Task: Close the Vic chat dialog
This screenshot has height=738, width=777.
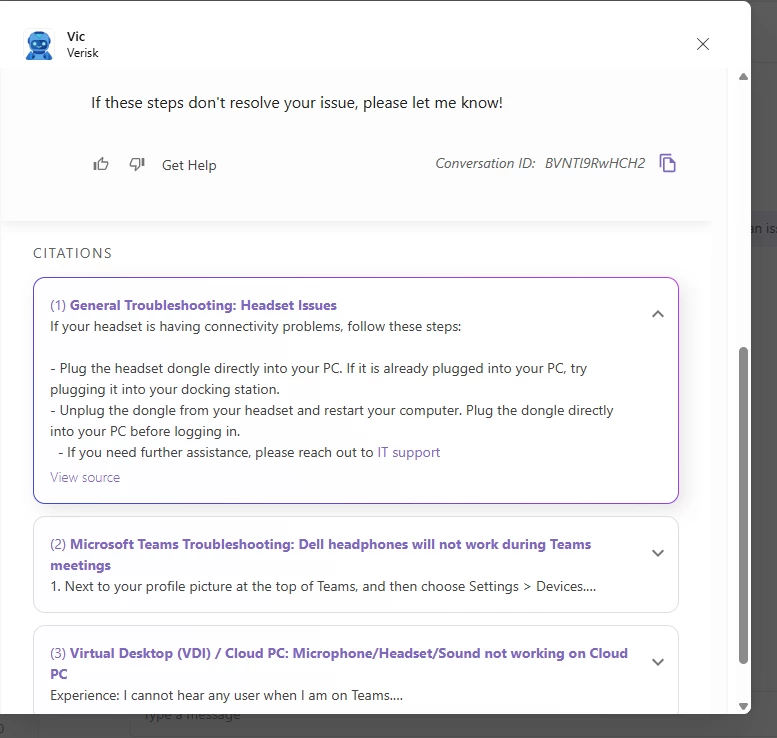Action: pyautogui.click(x=703, y=44)
